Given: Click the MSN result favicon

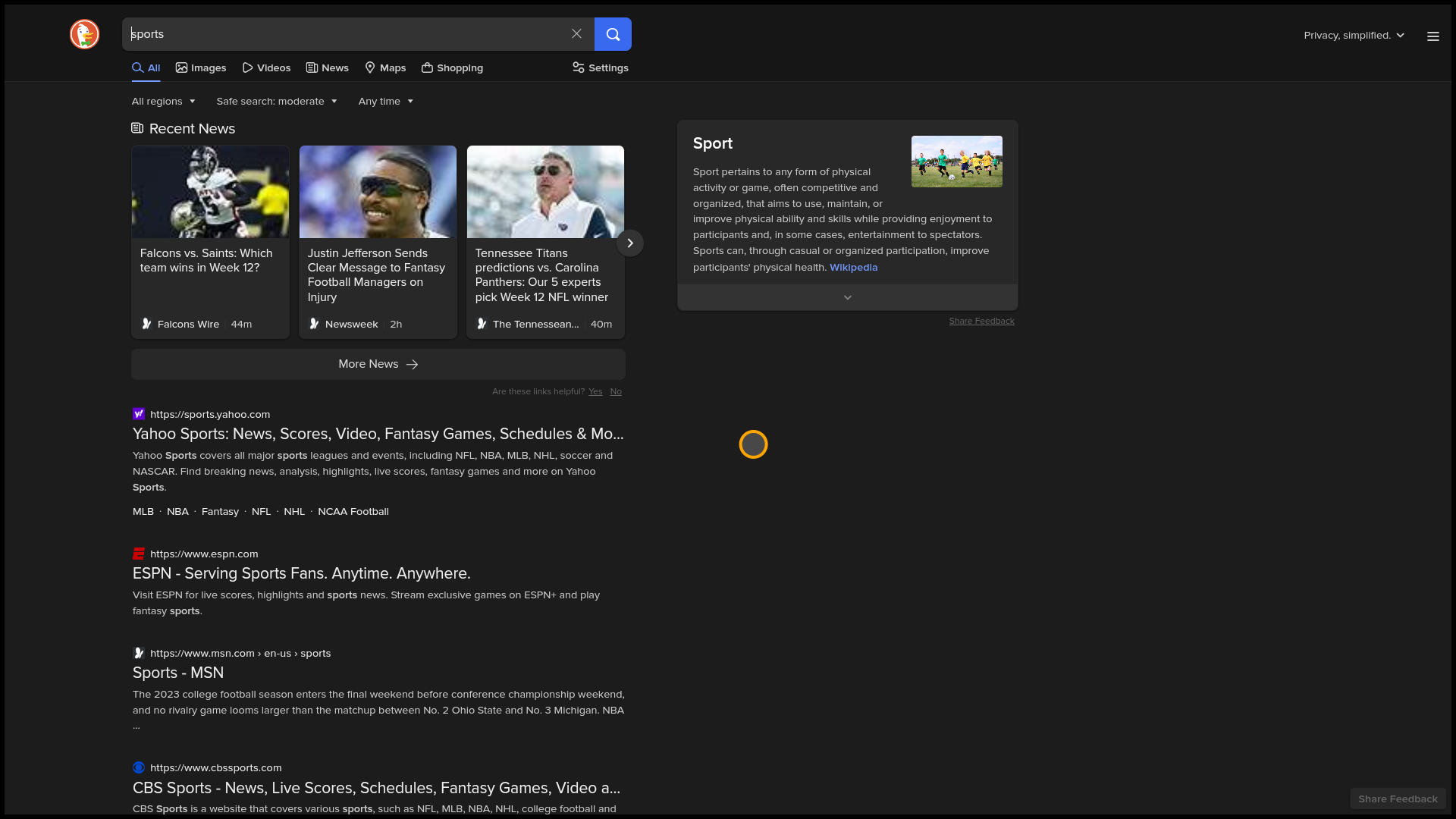Looking at the screenshot, I should click(x=139, y=653).
